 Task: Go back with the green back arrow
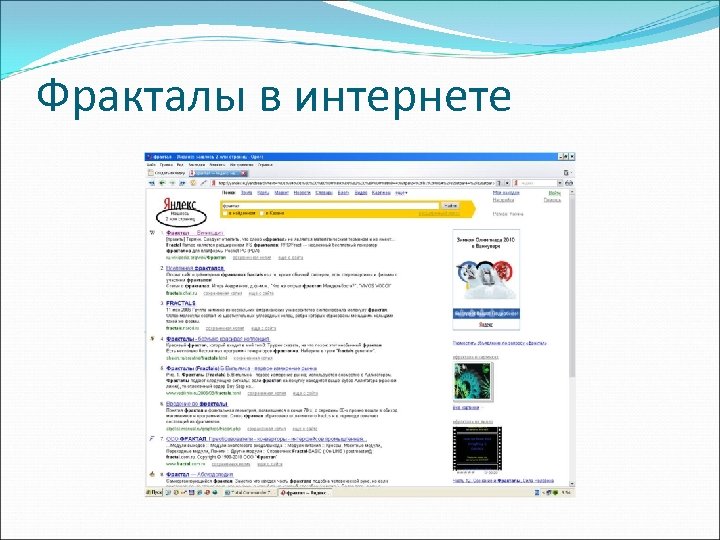point(162,183)
